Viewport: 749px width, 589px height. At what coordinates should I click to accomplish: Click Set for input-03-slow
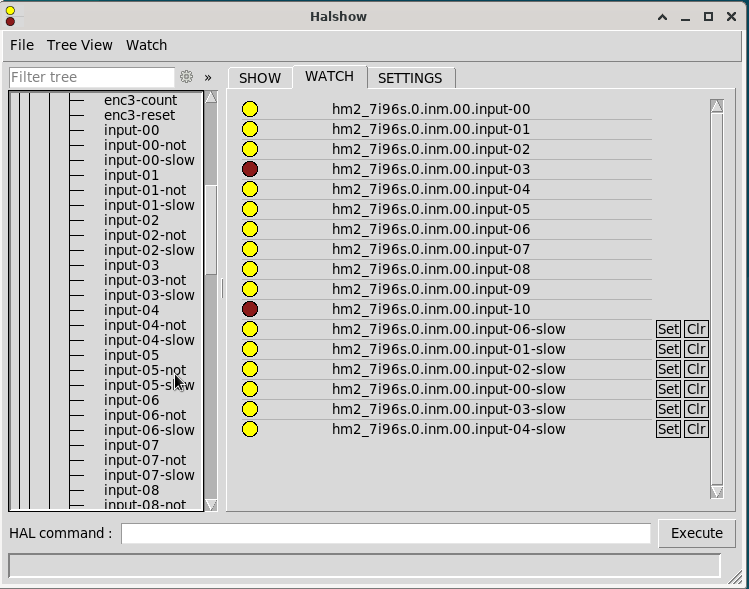pyautogui.click(x=668, y=409)
